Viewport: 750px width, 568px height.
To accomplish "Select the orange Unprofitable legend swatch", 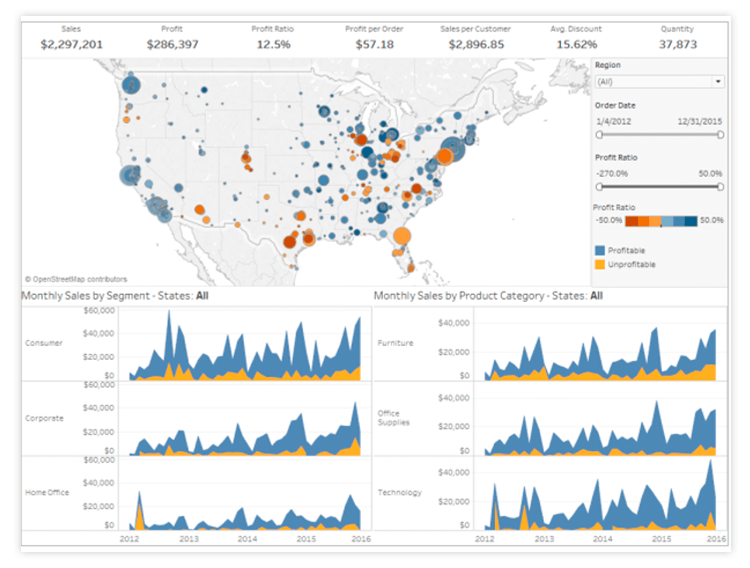I will coord(600,264).
